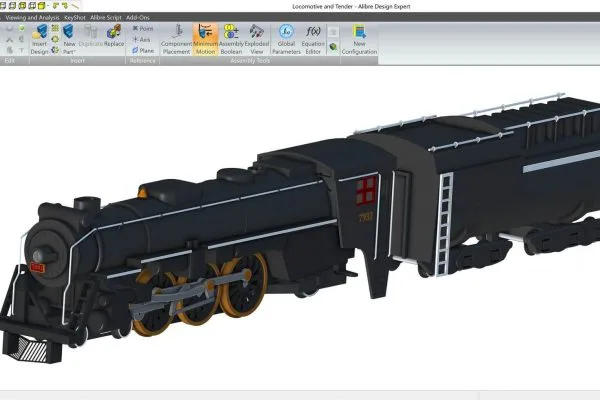Open the Assembly Boolean tool
The width and height of the screenshot is (600, 400).
[231, 39]
